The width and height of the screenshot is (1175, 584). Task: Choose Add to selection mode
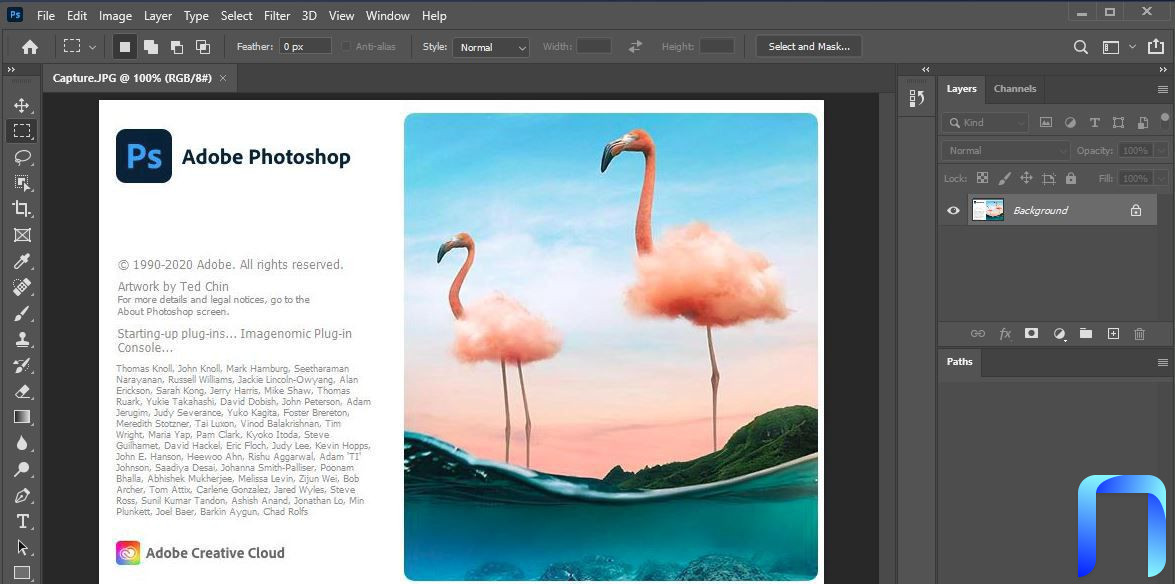[151, 46]
